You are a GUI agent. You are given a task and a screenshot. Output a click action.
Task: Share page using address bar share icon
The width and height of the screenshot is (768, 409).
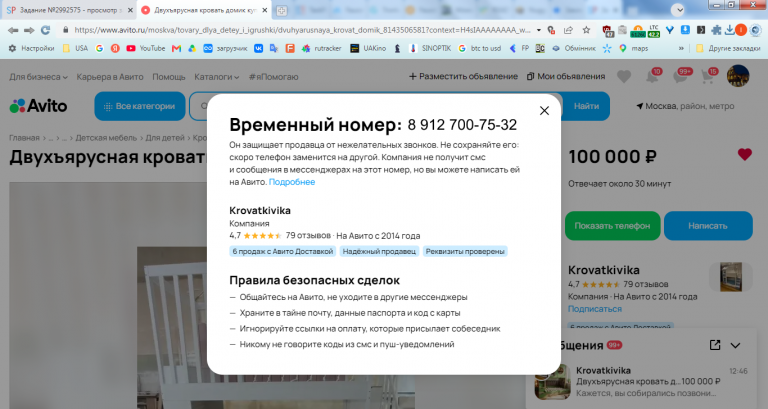(x=568, y=30)
